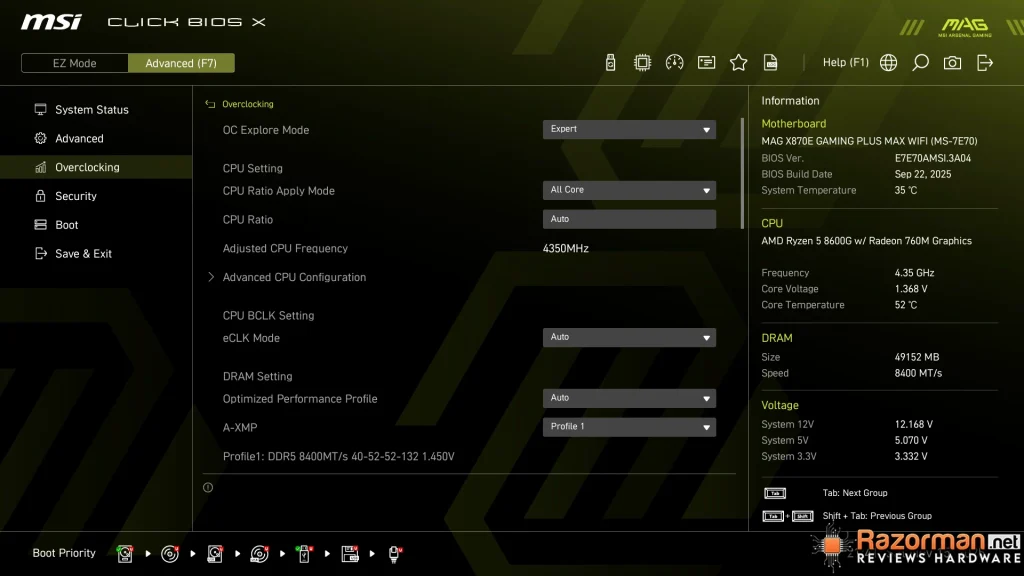1024x576 pixels.
Task: Click the CPU chip icon in toolbar
Action: click(x=643, y=63)
